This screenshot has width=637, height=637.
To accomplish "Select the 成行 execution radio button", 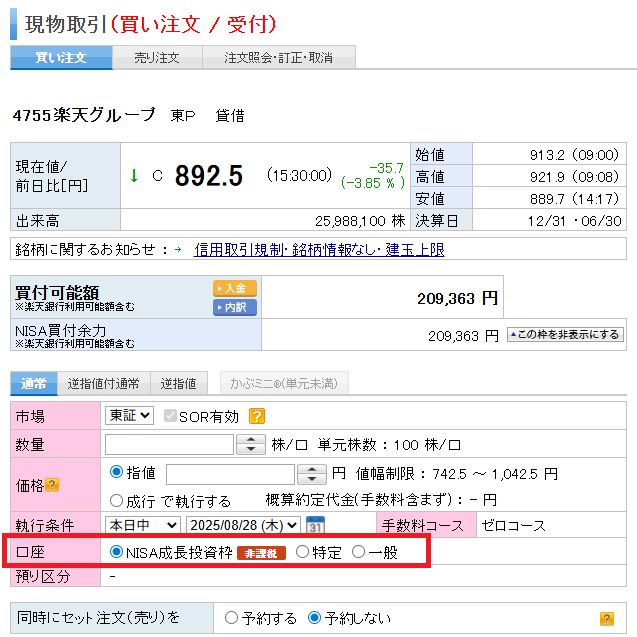I will [116, 500].
